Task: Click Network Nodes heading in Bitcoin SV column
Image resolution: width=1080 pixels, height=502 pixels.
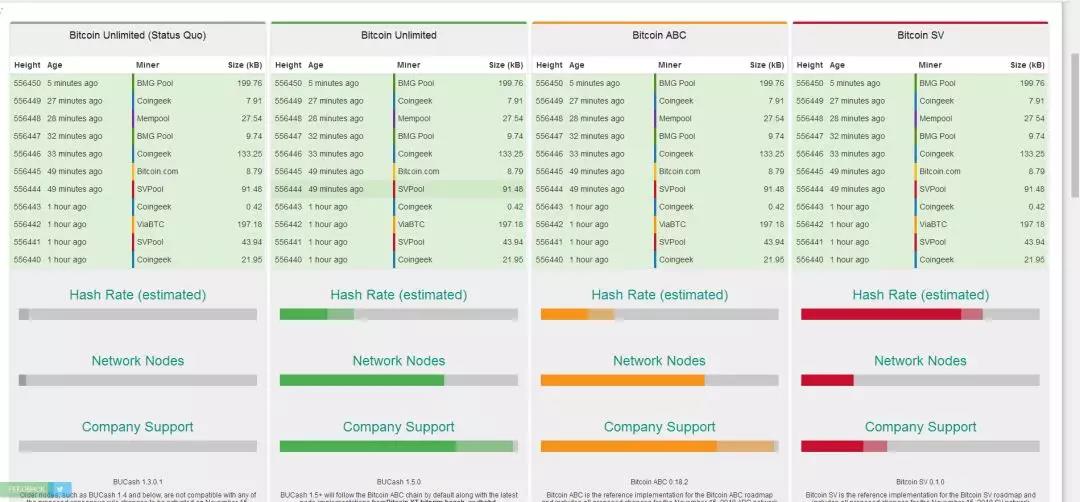Action: [920, 361]
